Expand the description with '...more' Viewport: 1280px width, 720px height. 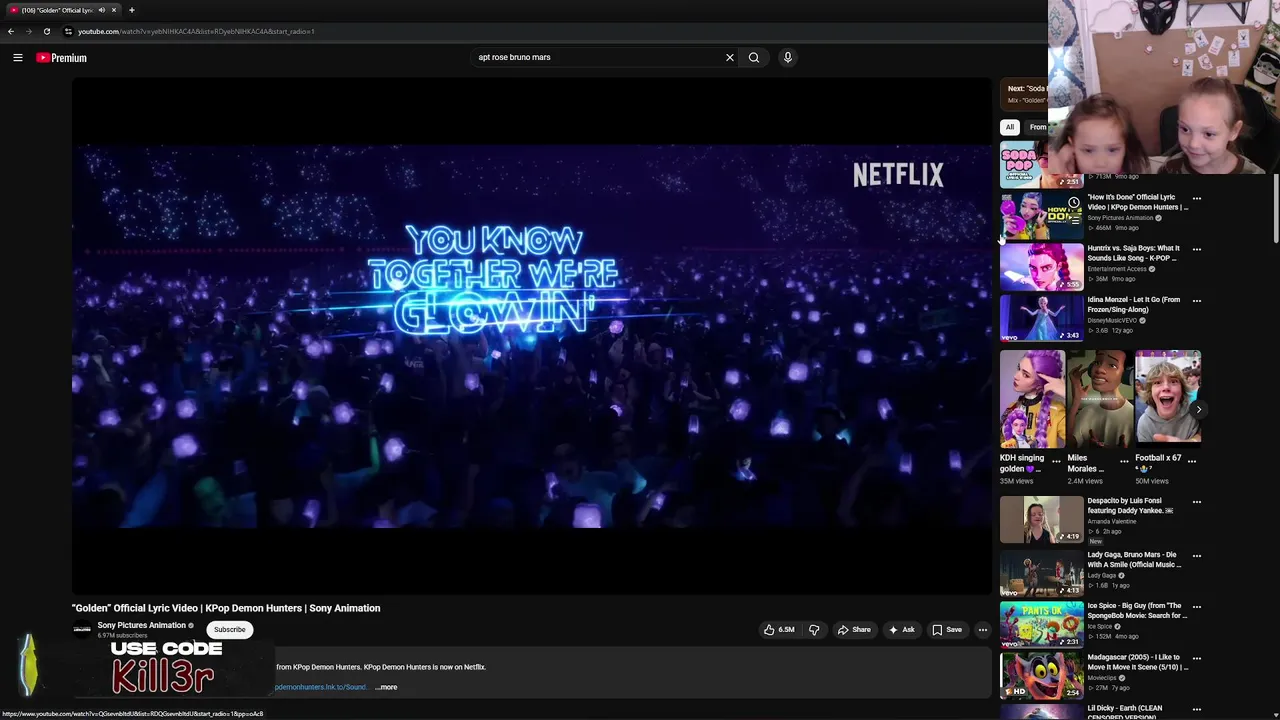point(386,687)
